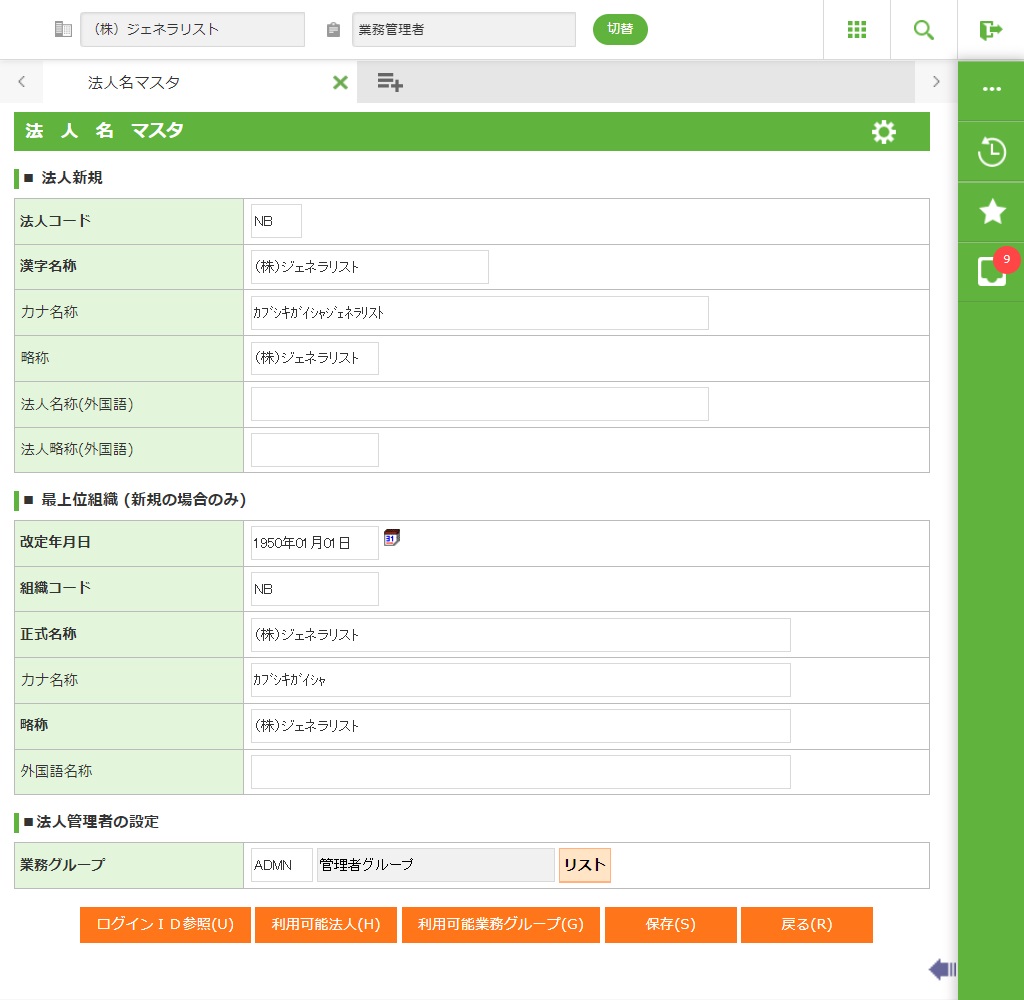Click the 法人名称(外国語) input field
Image resolution: width=1024 pixels, height=1000 pixels.
(x=479, y=404)
